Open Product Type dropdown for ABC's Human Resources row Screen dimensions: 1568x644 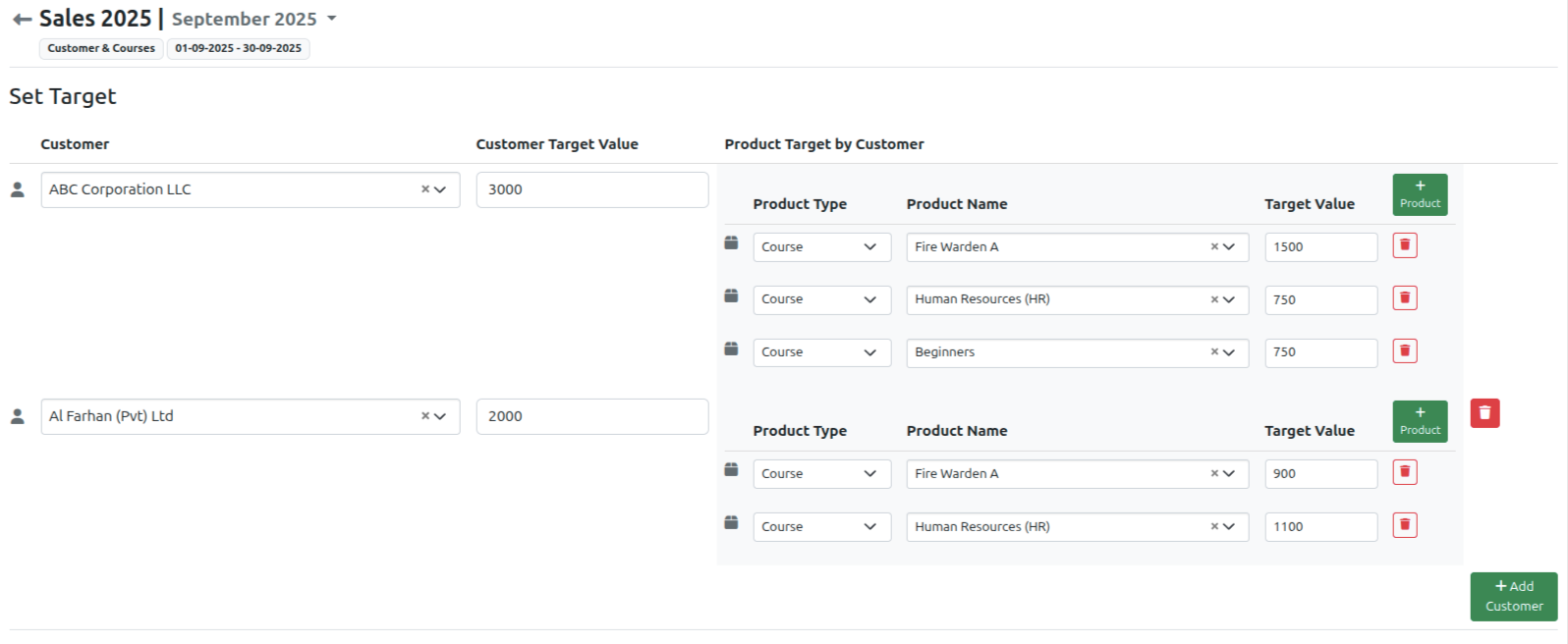(822, 299)
